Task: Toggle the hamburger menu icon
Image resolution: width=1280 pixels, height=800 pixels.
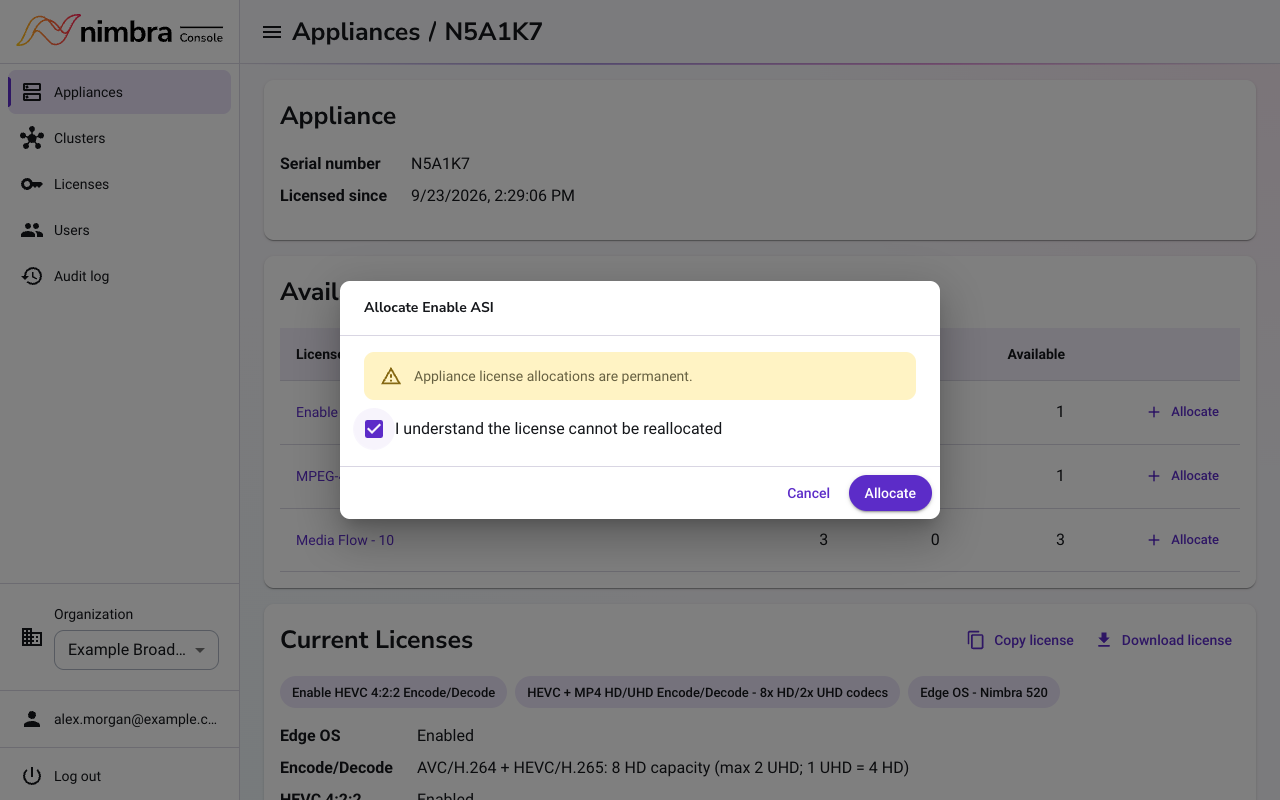Action: click(x=271, y=32)
